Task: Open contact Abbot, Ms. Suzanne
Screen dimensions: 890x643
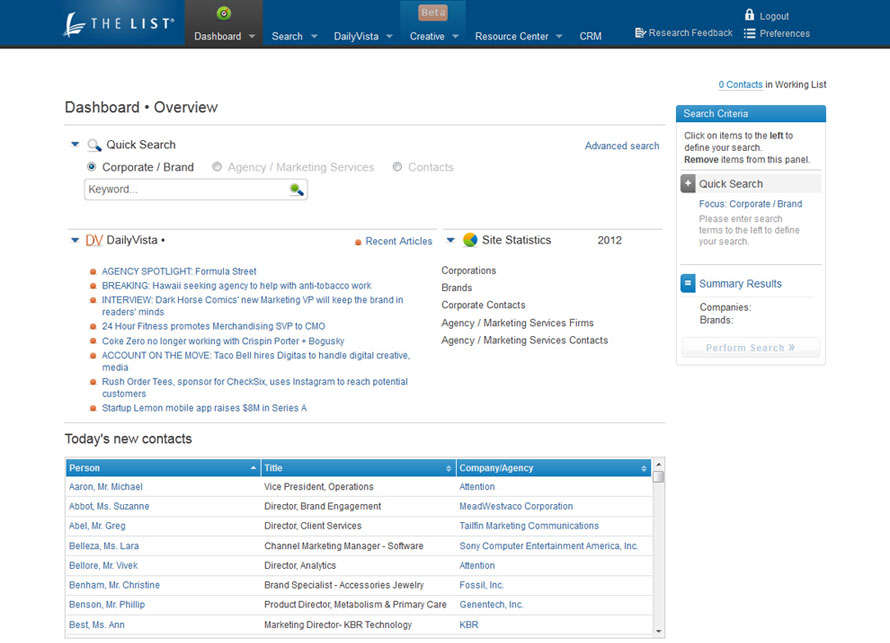Action: (109, 506)
